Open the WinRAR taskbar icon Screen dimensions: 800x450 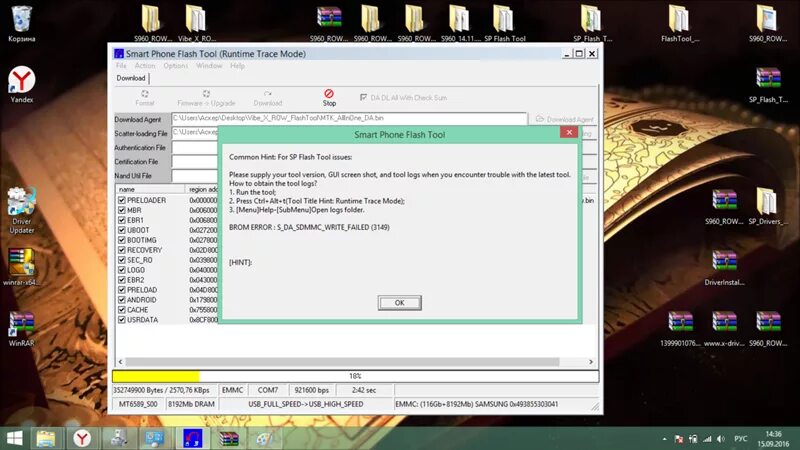point(229,438)
